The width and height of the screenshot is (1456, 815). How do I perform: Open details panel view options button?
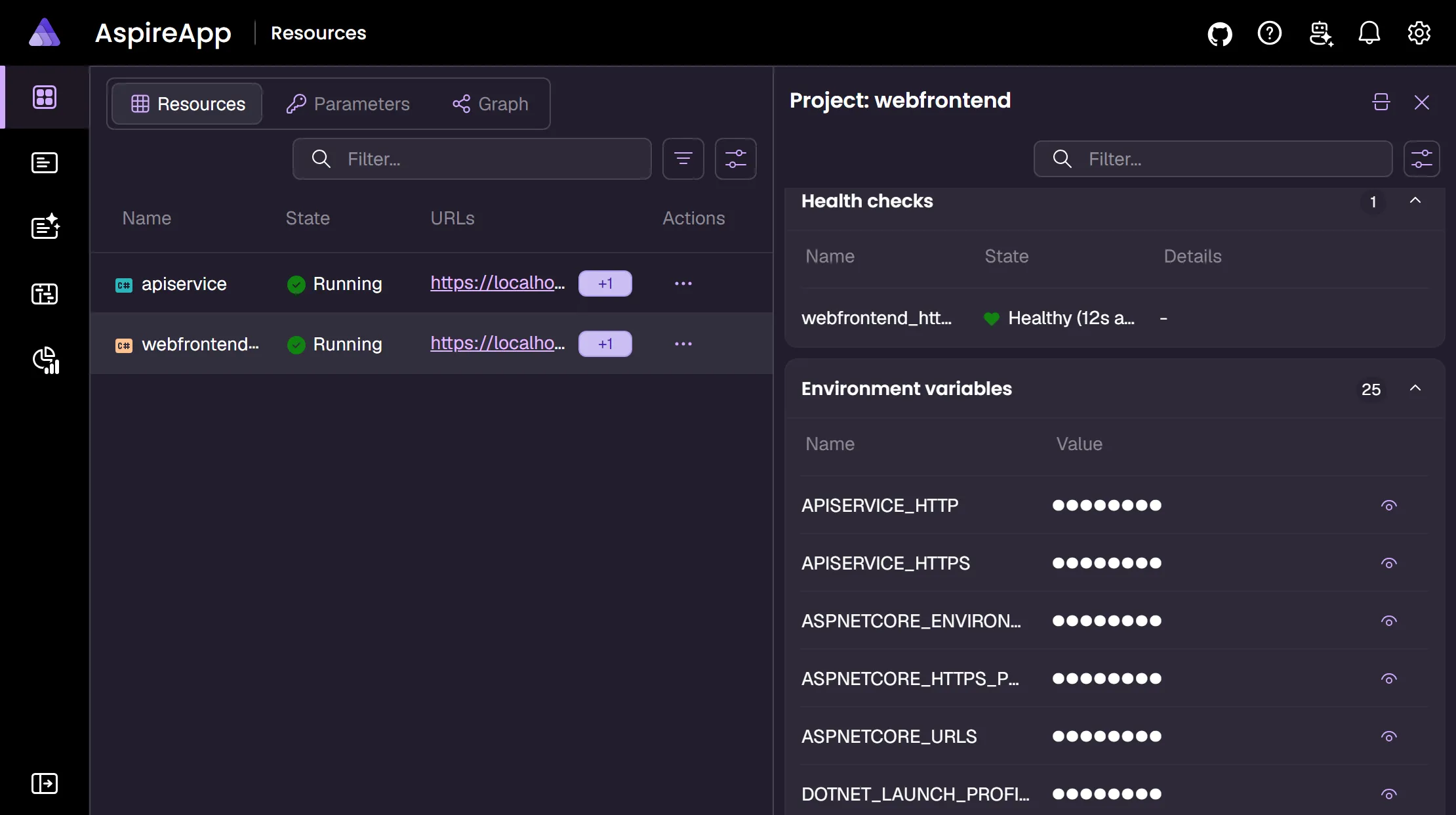(1422, 159)
